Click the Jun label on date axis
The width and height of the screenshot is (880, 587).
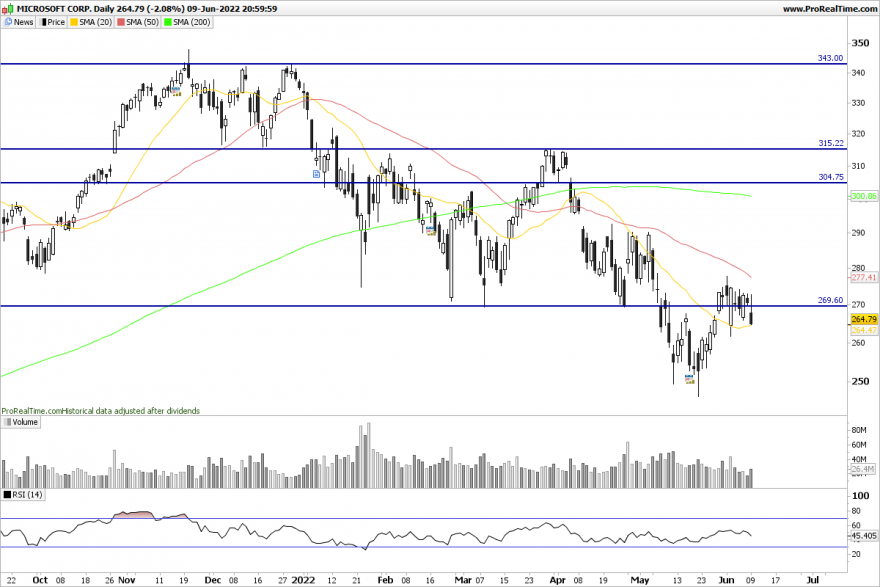pyautogui.click(x=726, y=580)
